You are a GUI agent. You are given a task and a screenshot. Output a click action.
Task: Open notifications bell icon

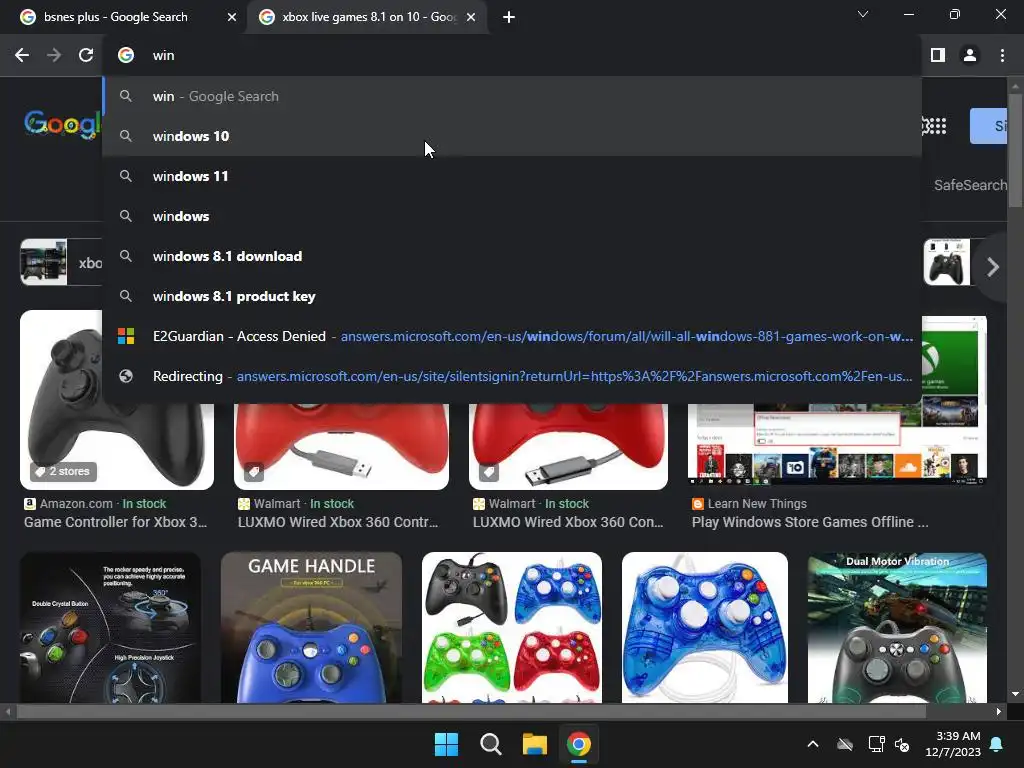[997, 744]
